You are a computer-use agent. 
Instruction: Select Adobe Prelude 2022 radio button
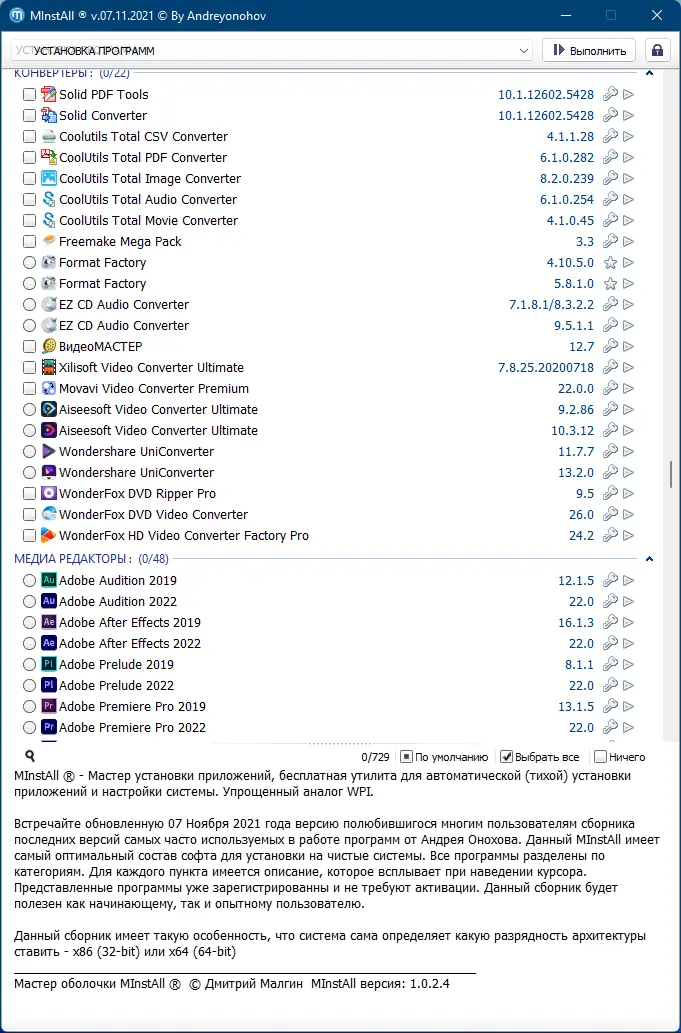click(29, 685)
